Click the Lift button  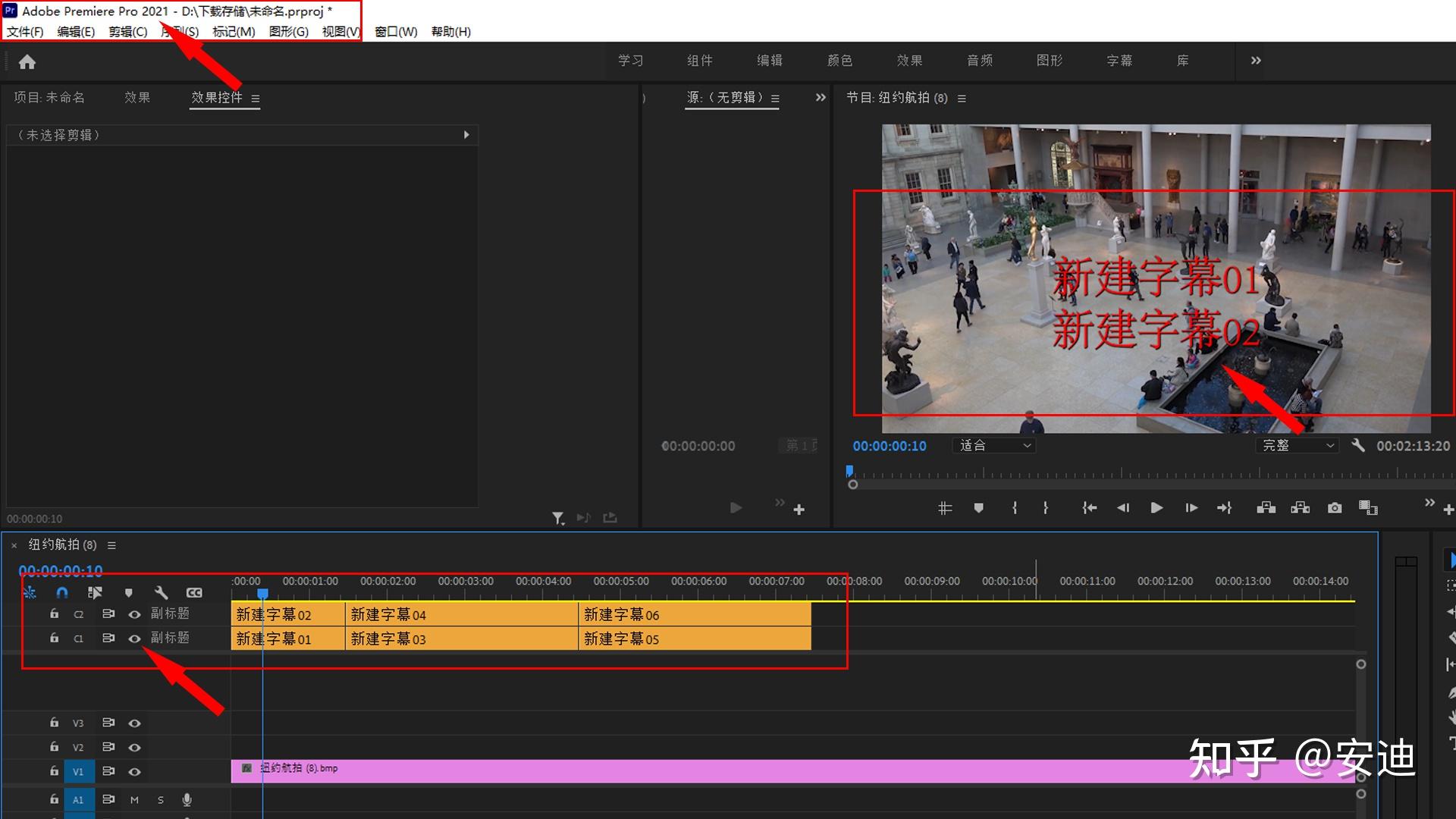pyautogui.click(x=1266, y=508)
